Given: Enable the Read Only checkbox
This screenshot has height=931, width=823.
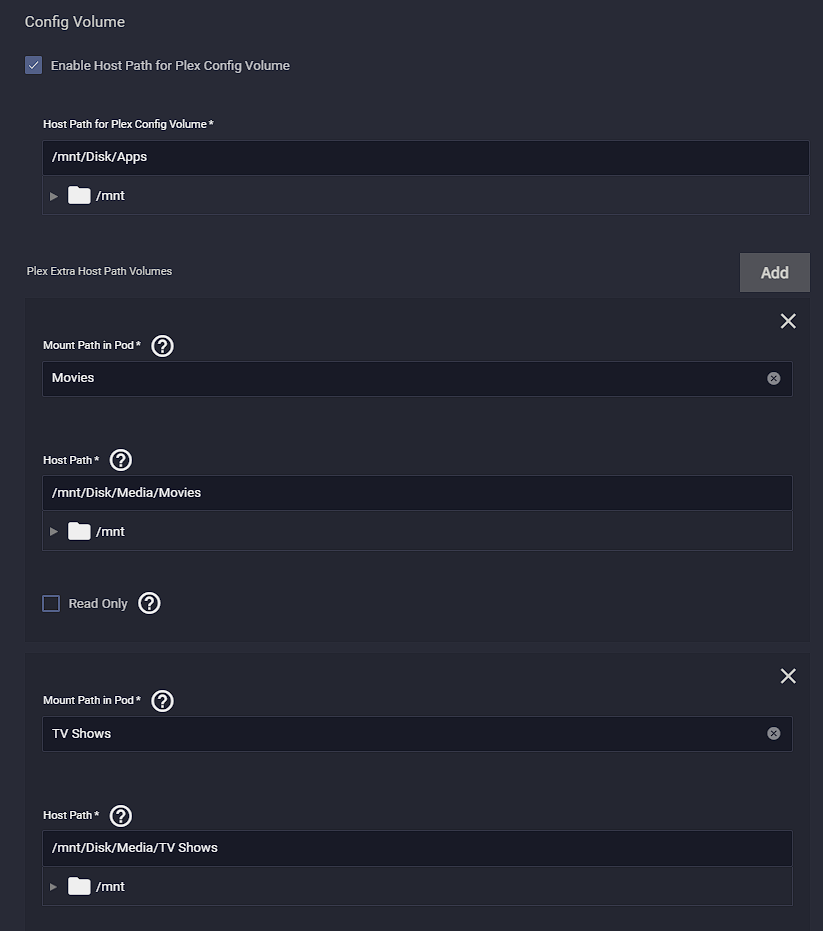Looking at the screenshot, I should pyautogui.click(x=51, y=603).
